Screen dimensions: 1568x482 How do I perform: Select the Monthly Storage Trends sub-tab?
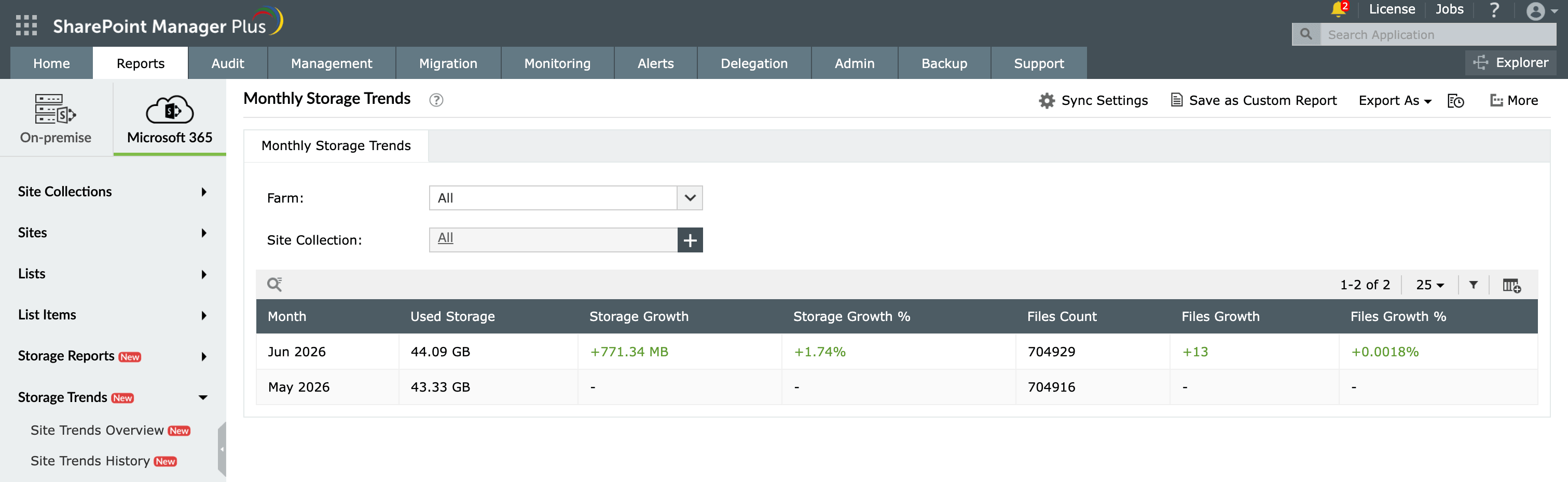click(x=336, y=145)
